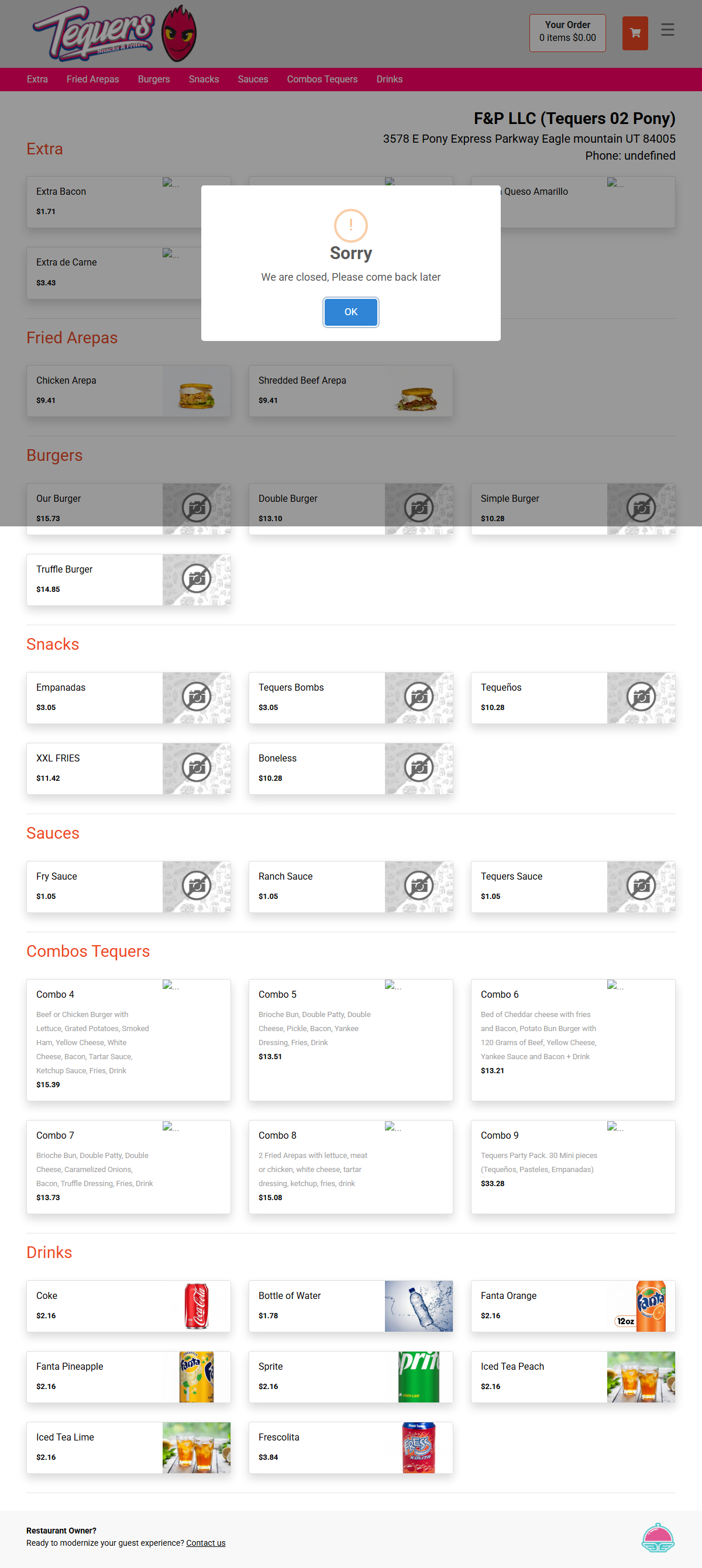The width and height of the screenshot is (702, 1568).
Task: Click the XXL FRIES name
Action: 58,758
